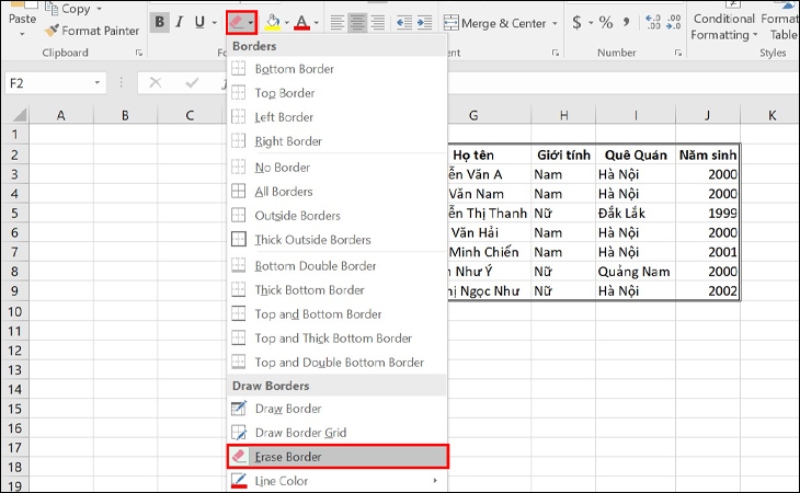This screenshot has height=493, width=800.
Task: Toggle Italic formatting button
Action: (x=179, y=22)
